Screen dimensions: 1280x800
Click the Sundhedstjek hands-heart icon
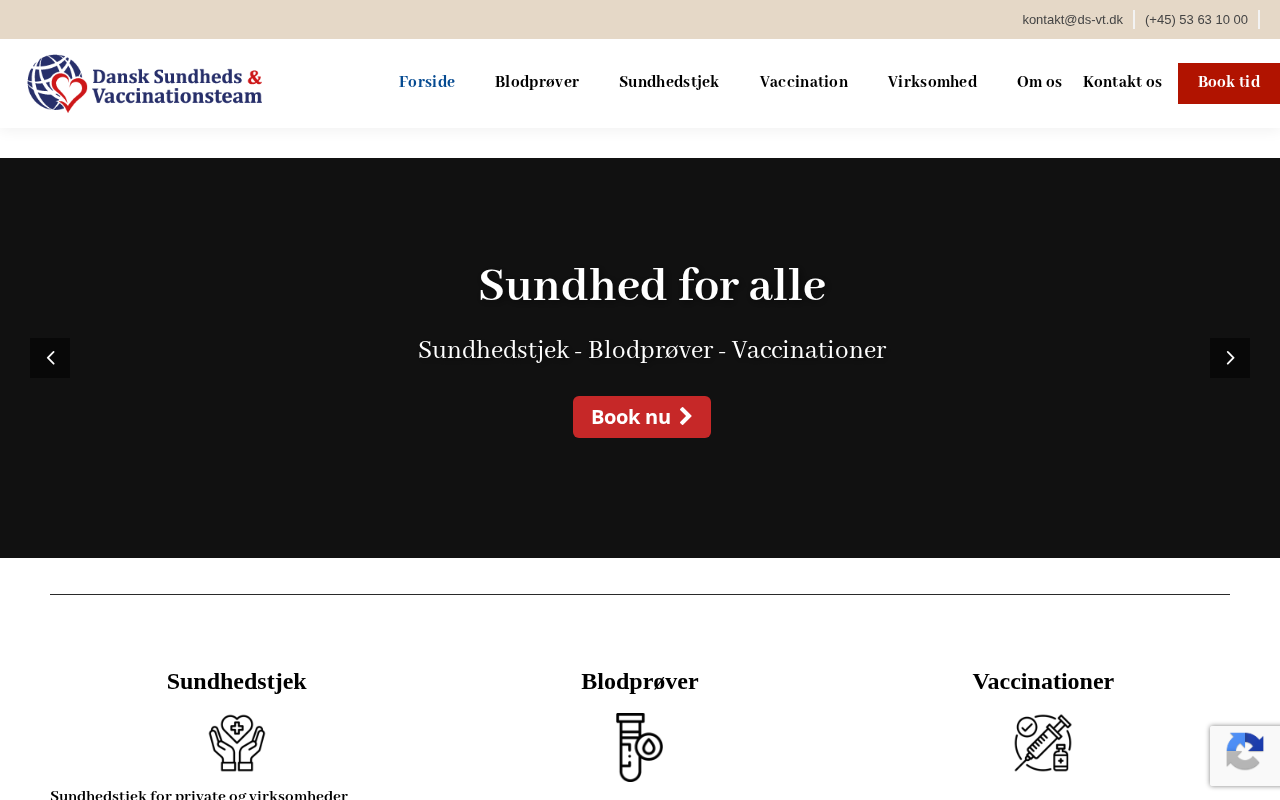(237, 743)
